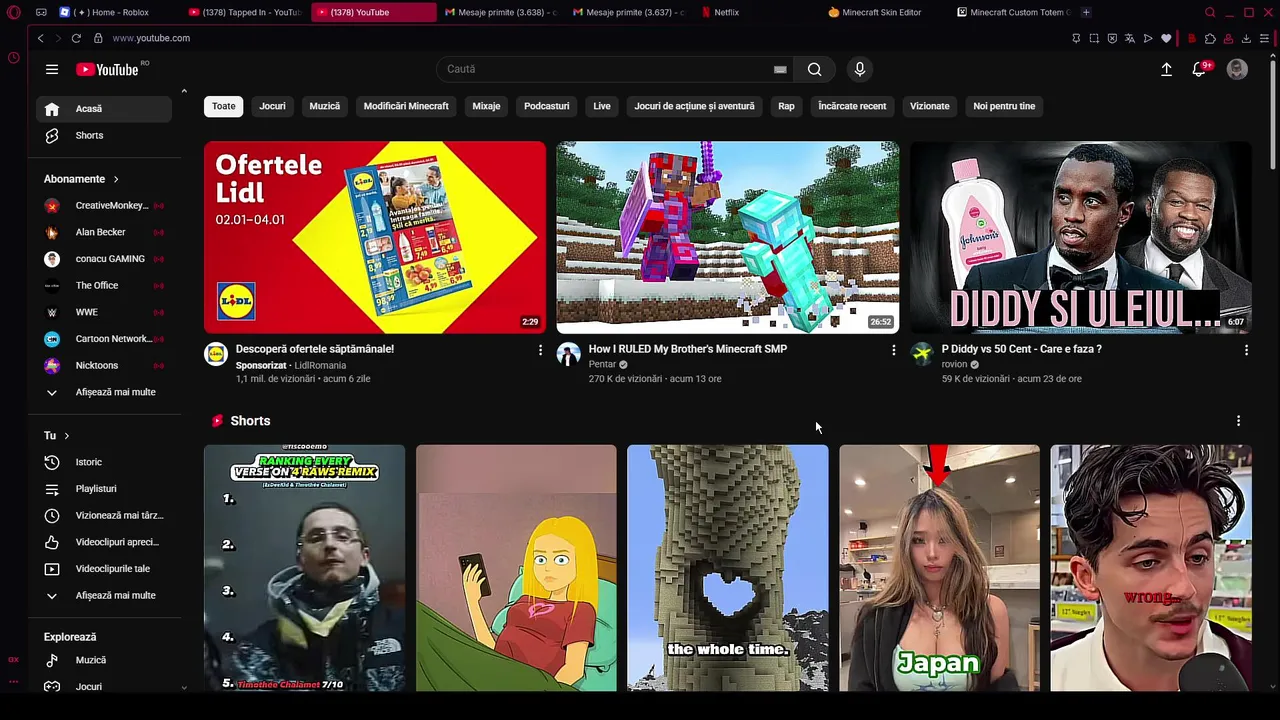Open a new browser tab
This screenshot has height=720, width=1280.
click(1086, 12)
